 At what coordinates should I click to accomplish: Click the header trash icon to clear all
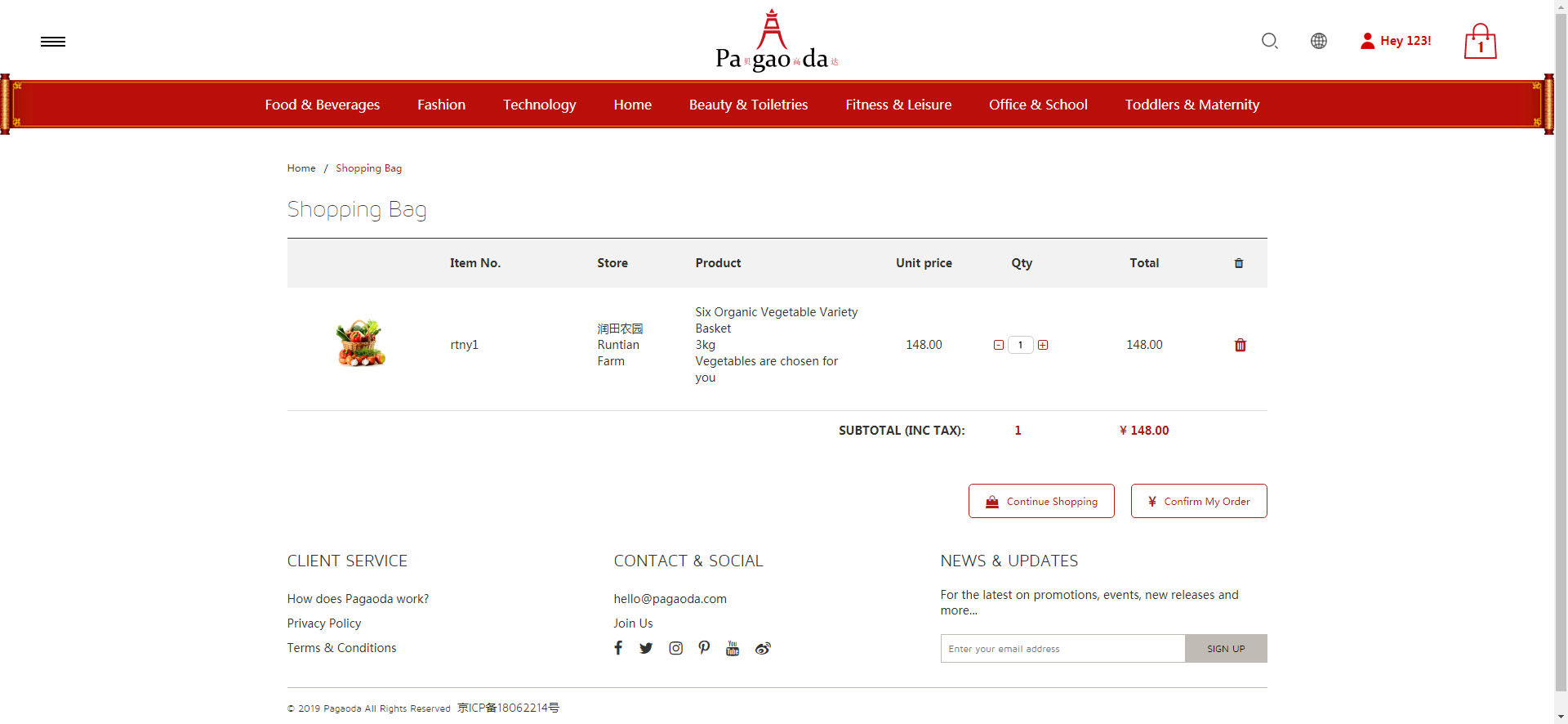coord(1238,263)
